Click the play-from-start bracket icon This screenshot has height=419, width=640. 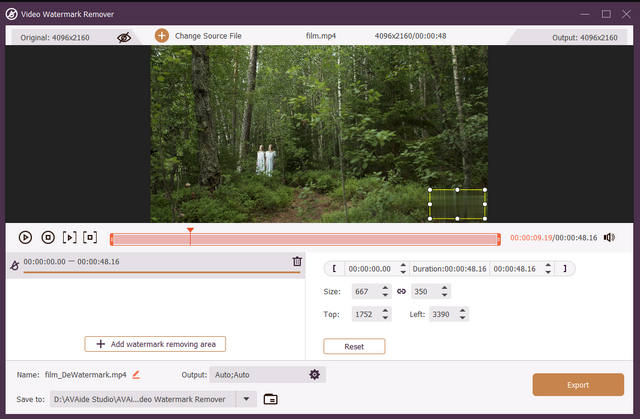tap(69, 237)
